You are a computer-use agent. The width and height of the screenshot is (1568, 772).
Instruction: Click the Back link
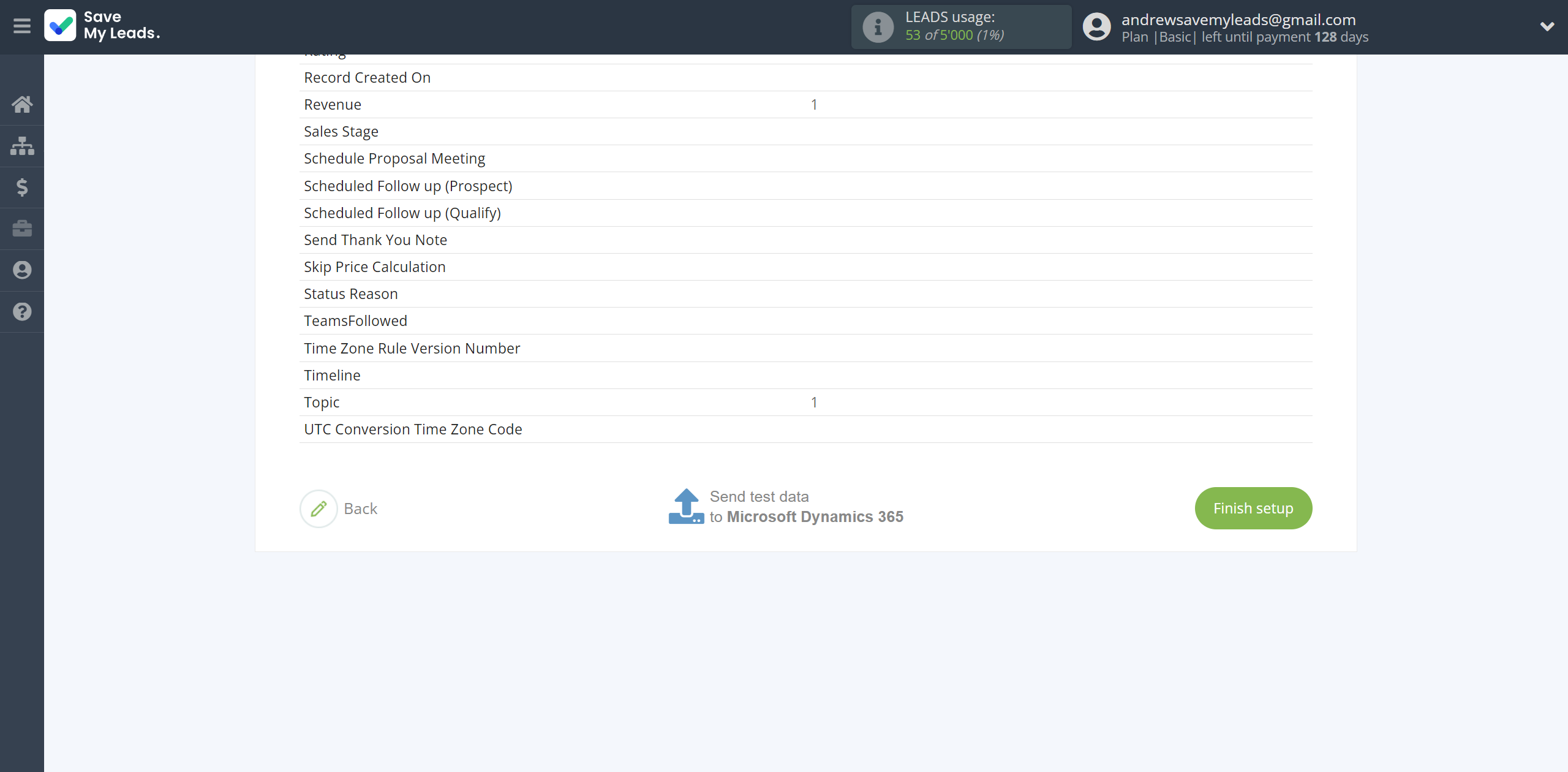coord(360,509)
